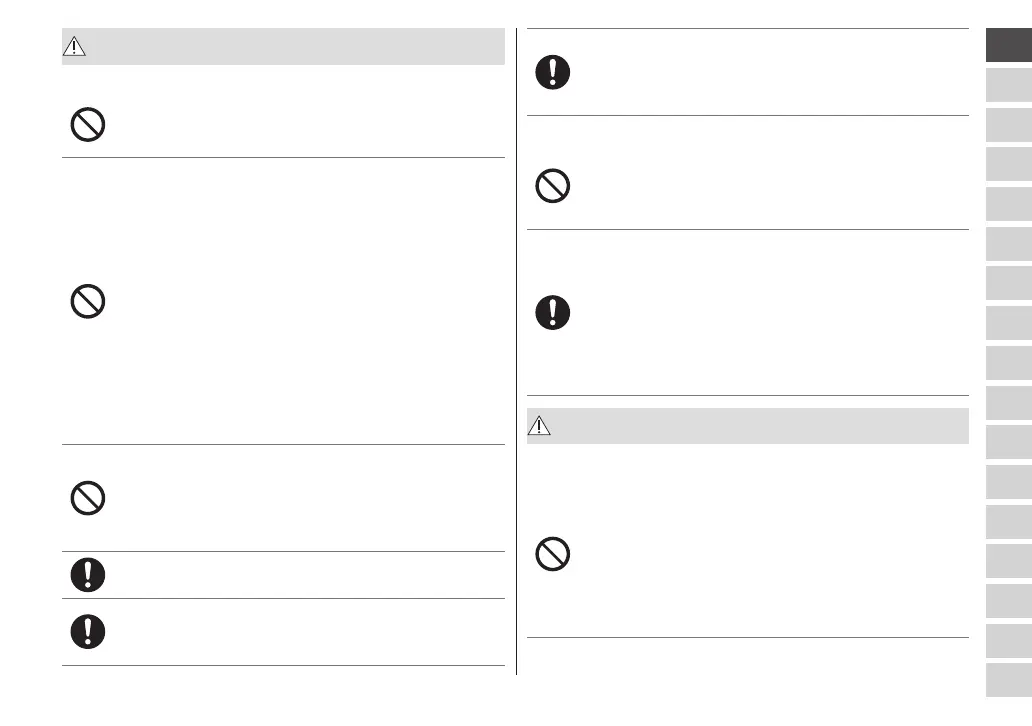The height and width of the screenshot is (726, 1032).
Task: Click the warning triangle in the right column header
Action: pyautogui.click(x=539, y=426)
